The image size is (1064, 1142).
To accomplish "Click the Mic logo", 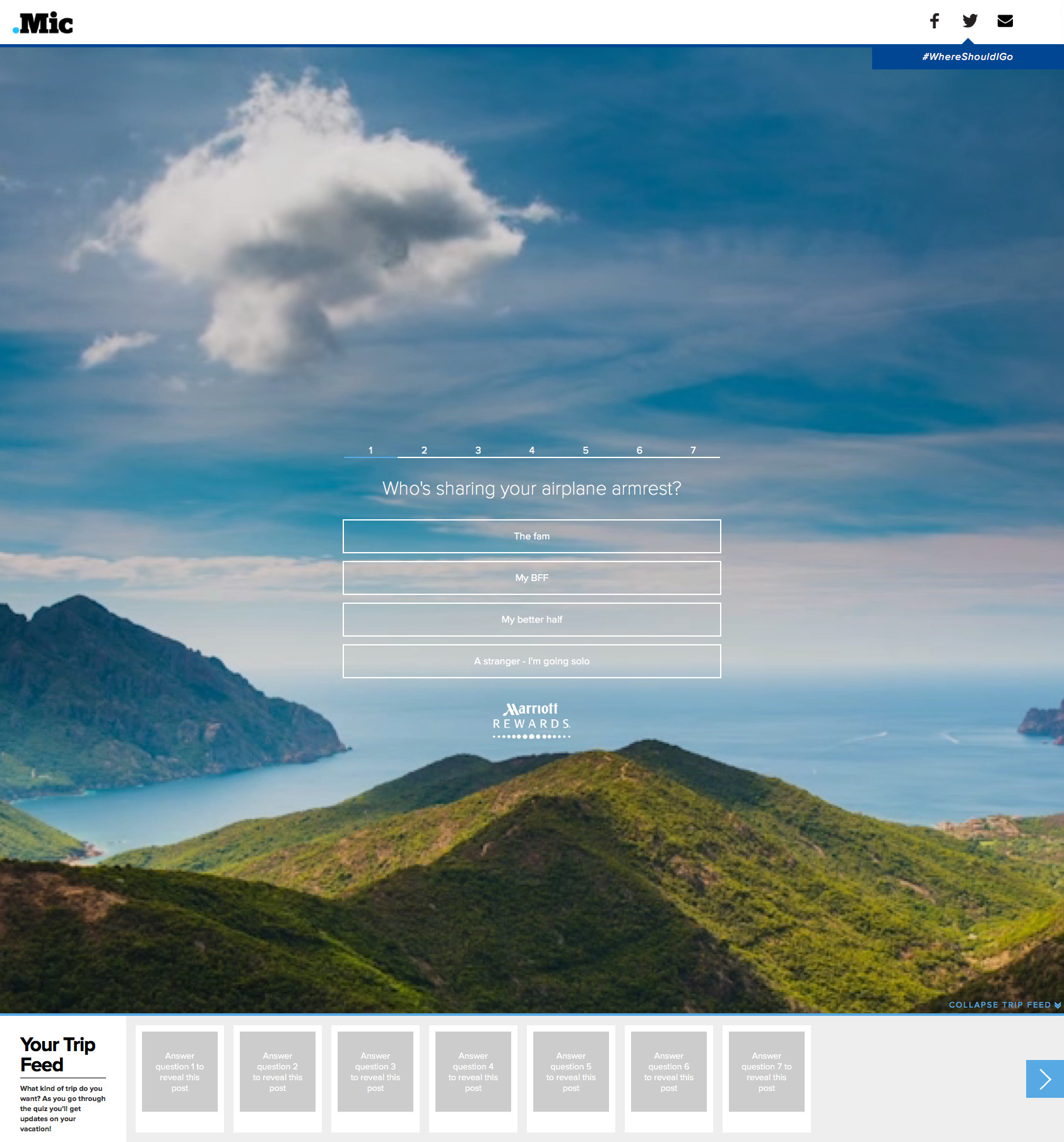I will click(x=43, y=23).
